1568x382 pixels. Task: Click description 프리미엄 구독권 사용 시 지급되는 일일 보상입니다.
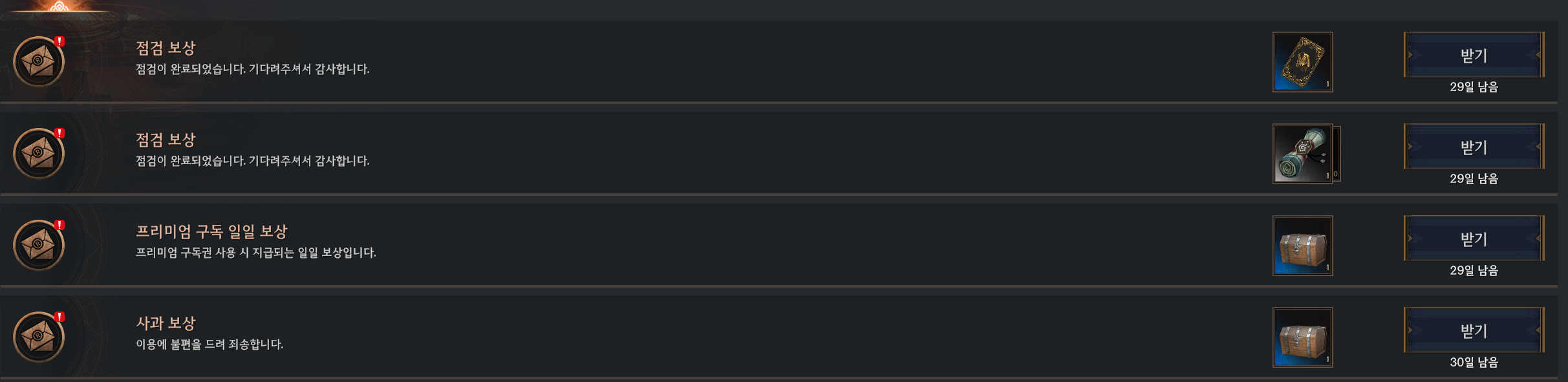(x=255, y=253)
